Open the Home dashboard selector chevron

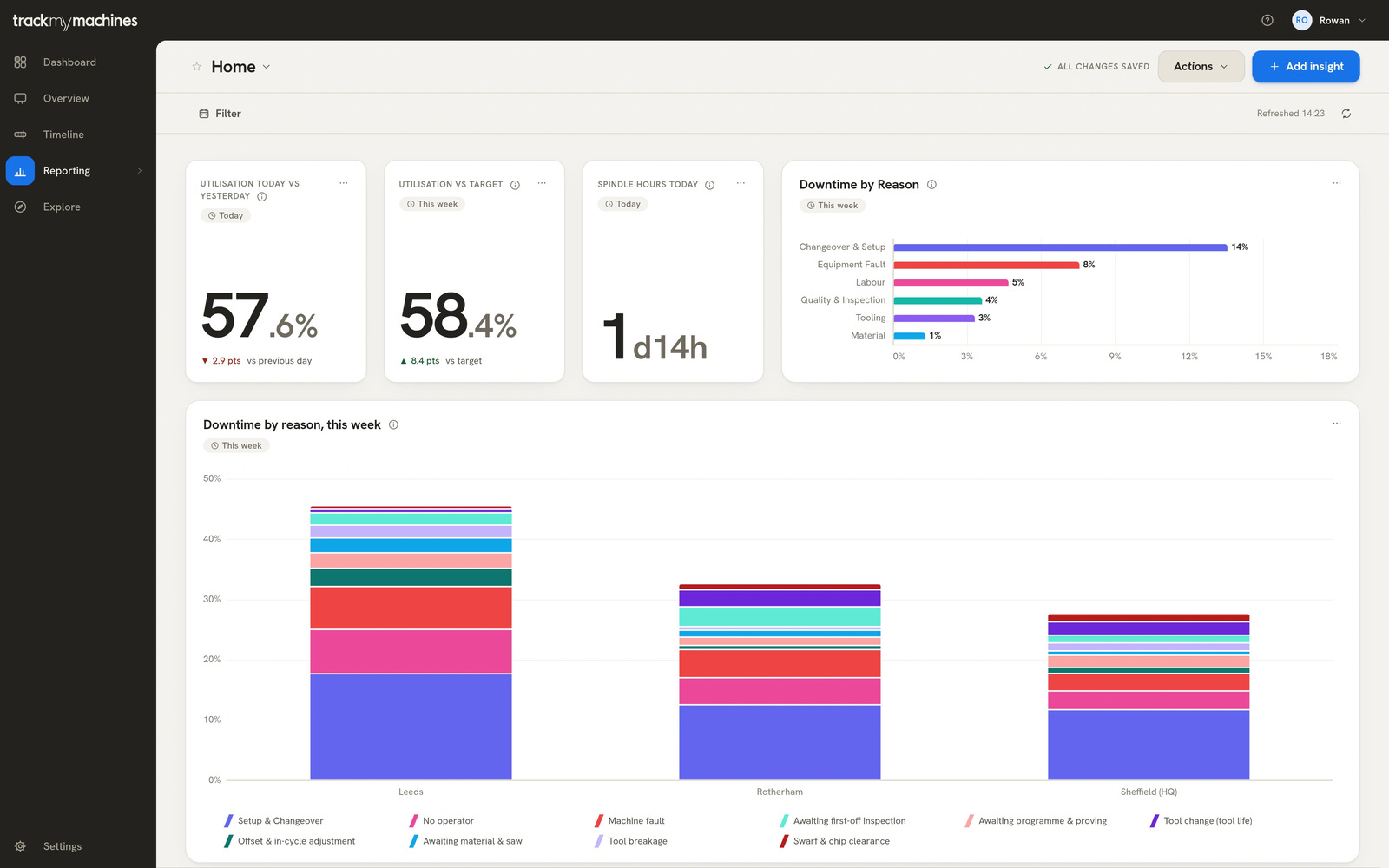tap(267, 67)
